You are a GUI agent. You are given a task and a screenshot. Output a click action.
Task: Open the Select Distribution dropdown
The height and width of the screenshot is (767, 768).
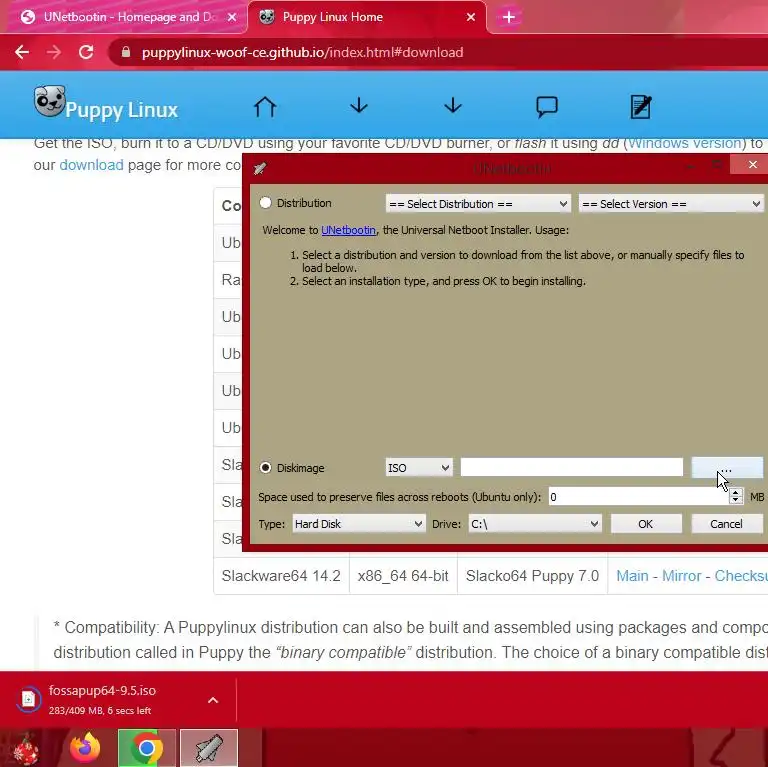point(478,204)
